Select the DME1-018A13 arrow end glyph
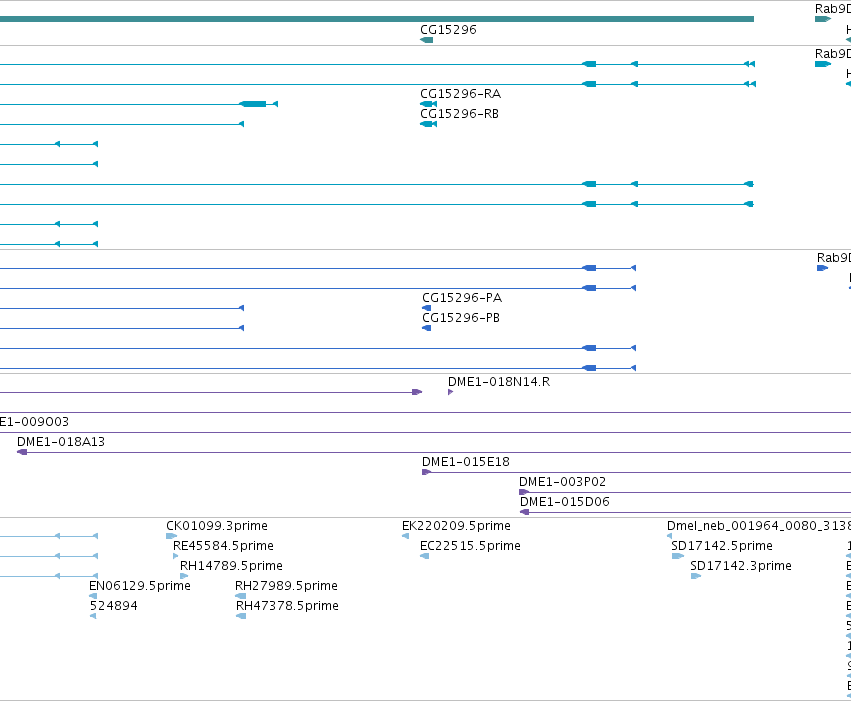The height and width of the screenshot is (701, 851). (x=22, y=452)
